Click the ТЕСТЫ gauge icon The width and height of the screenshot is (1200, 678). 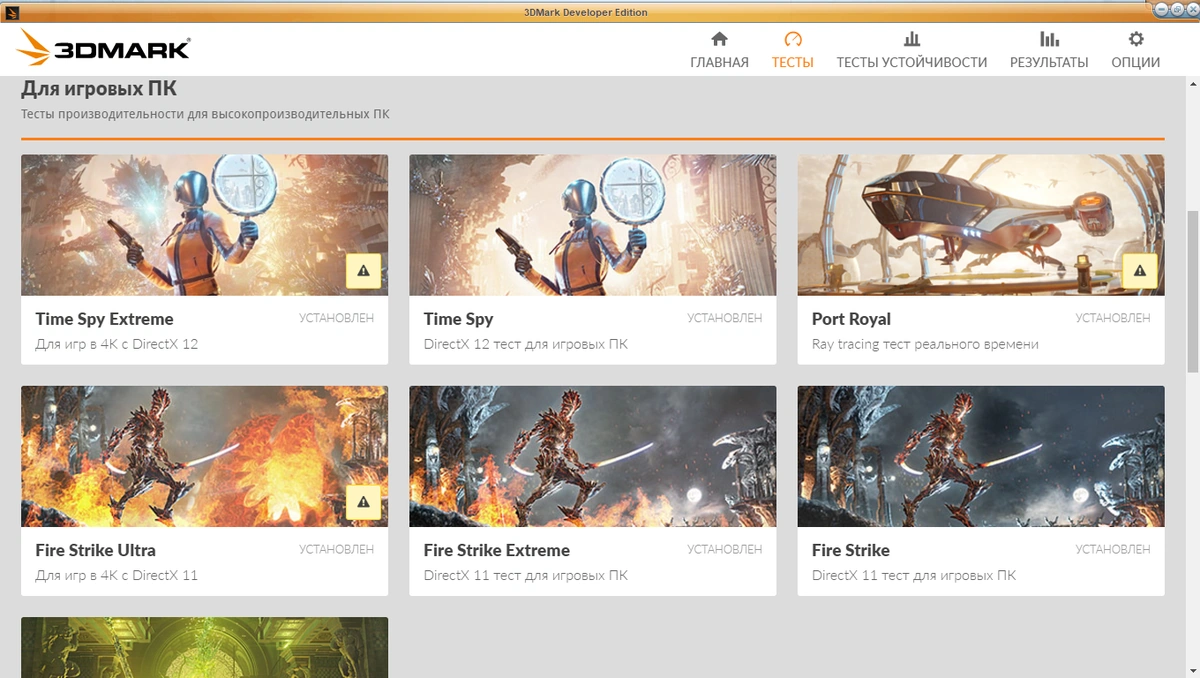point(793,39)
